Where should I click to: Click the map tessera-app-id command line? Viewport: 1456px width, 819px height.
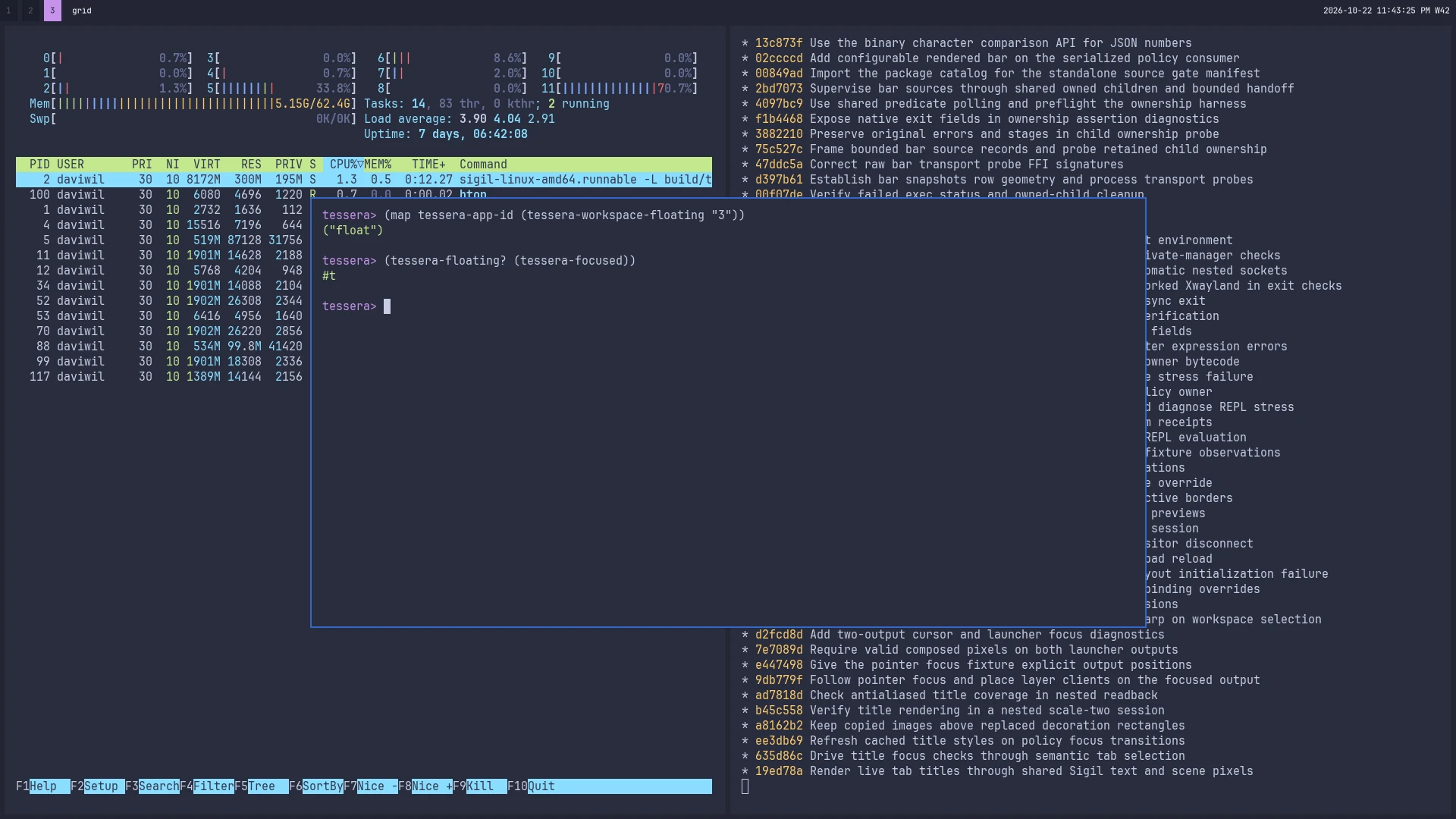(x=534, y=215)
